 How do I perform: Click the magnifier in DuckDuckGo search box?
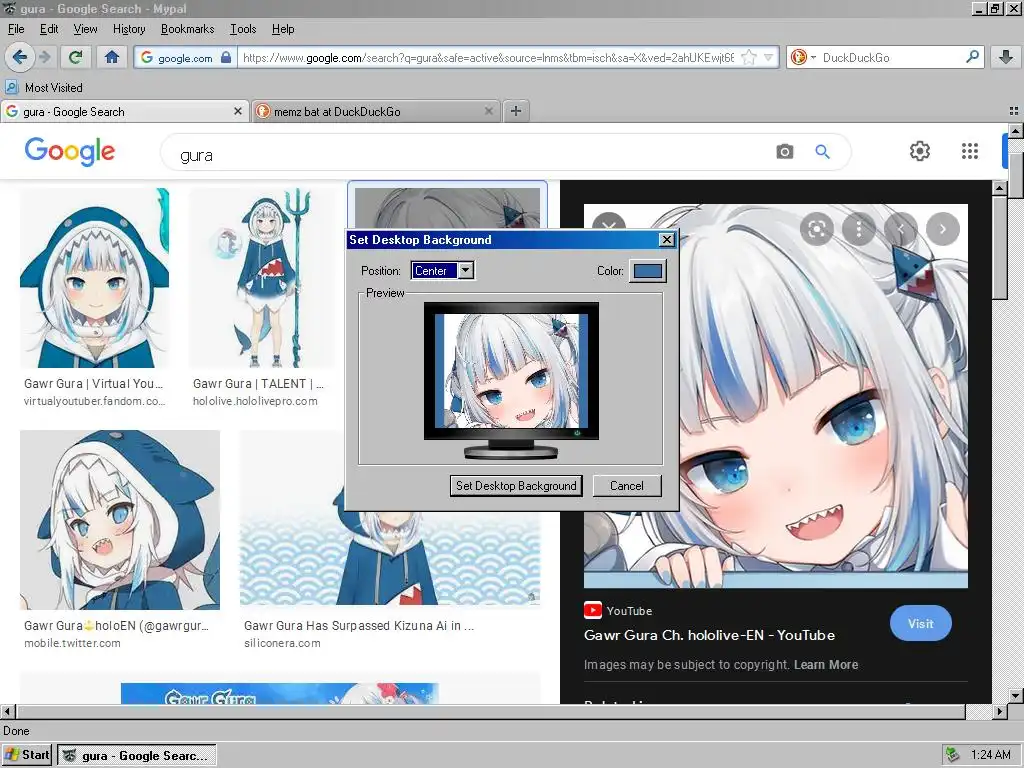[972, 57]
